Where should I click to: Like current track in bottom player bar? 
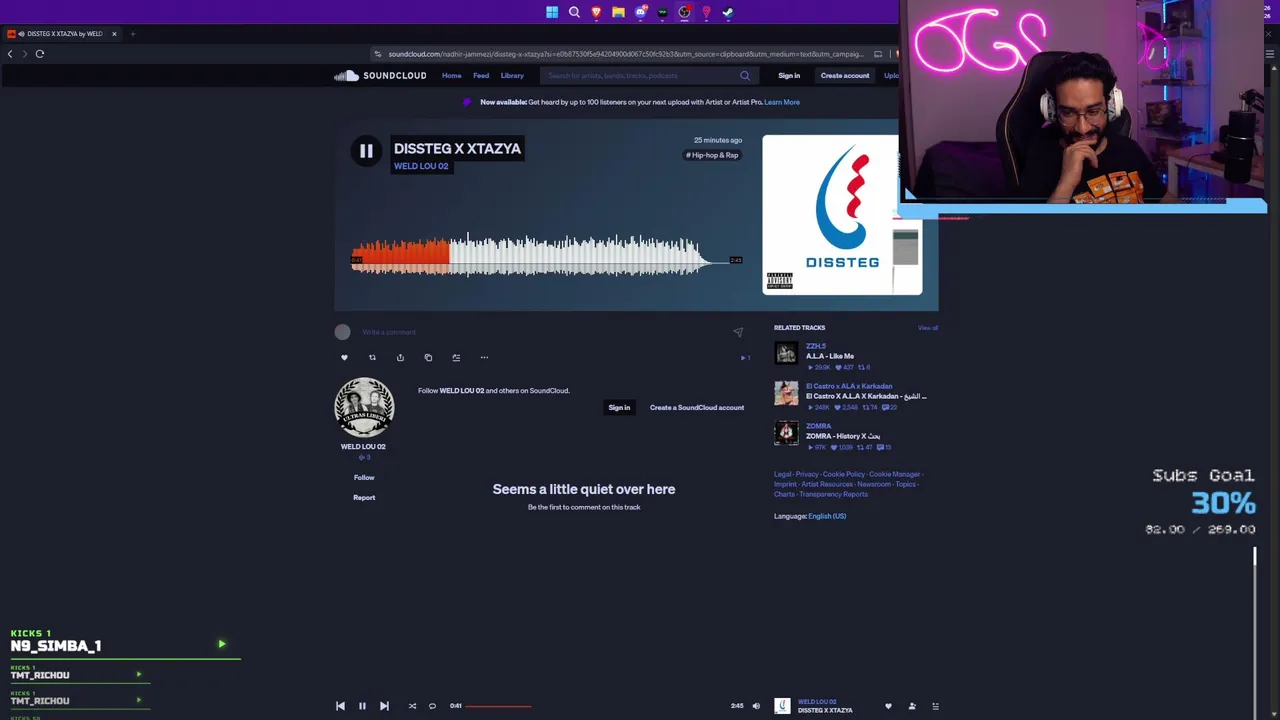pyautogui.click(x=888, y=706)
